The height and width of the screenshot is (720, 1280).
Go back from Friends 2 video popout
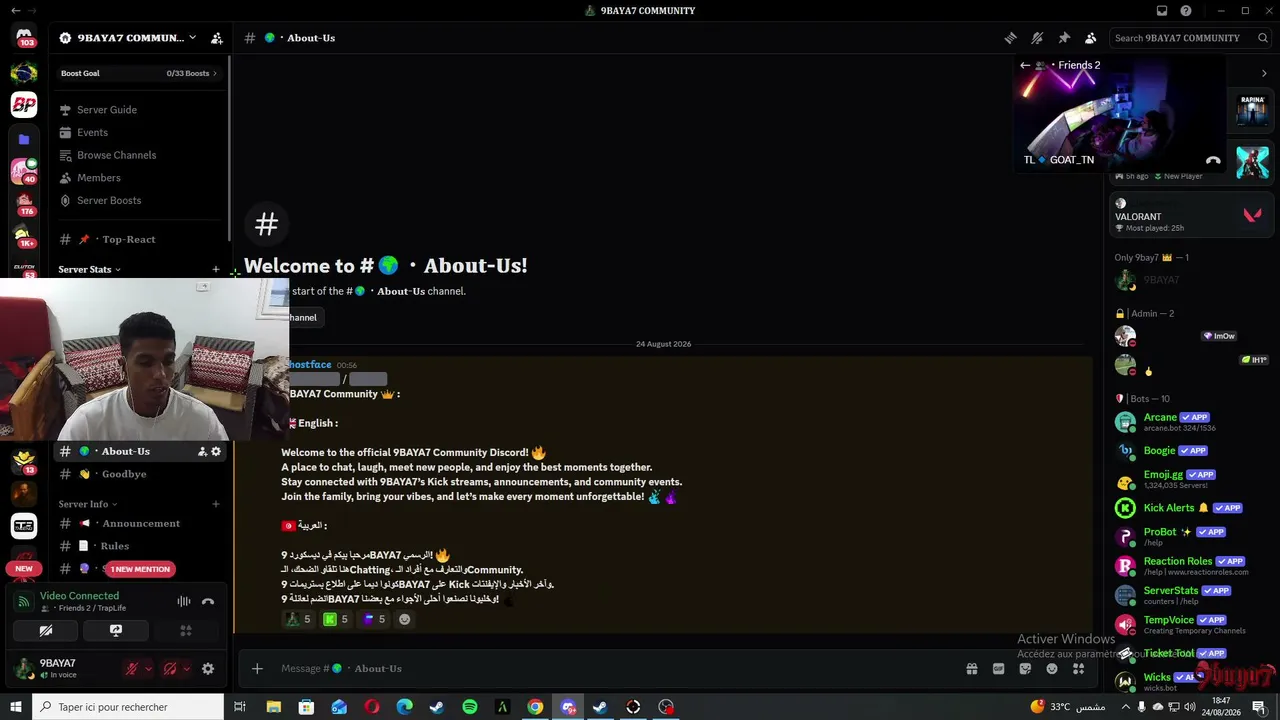pos(1025,65)
